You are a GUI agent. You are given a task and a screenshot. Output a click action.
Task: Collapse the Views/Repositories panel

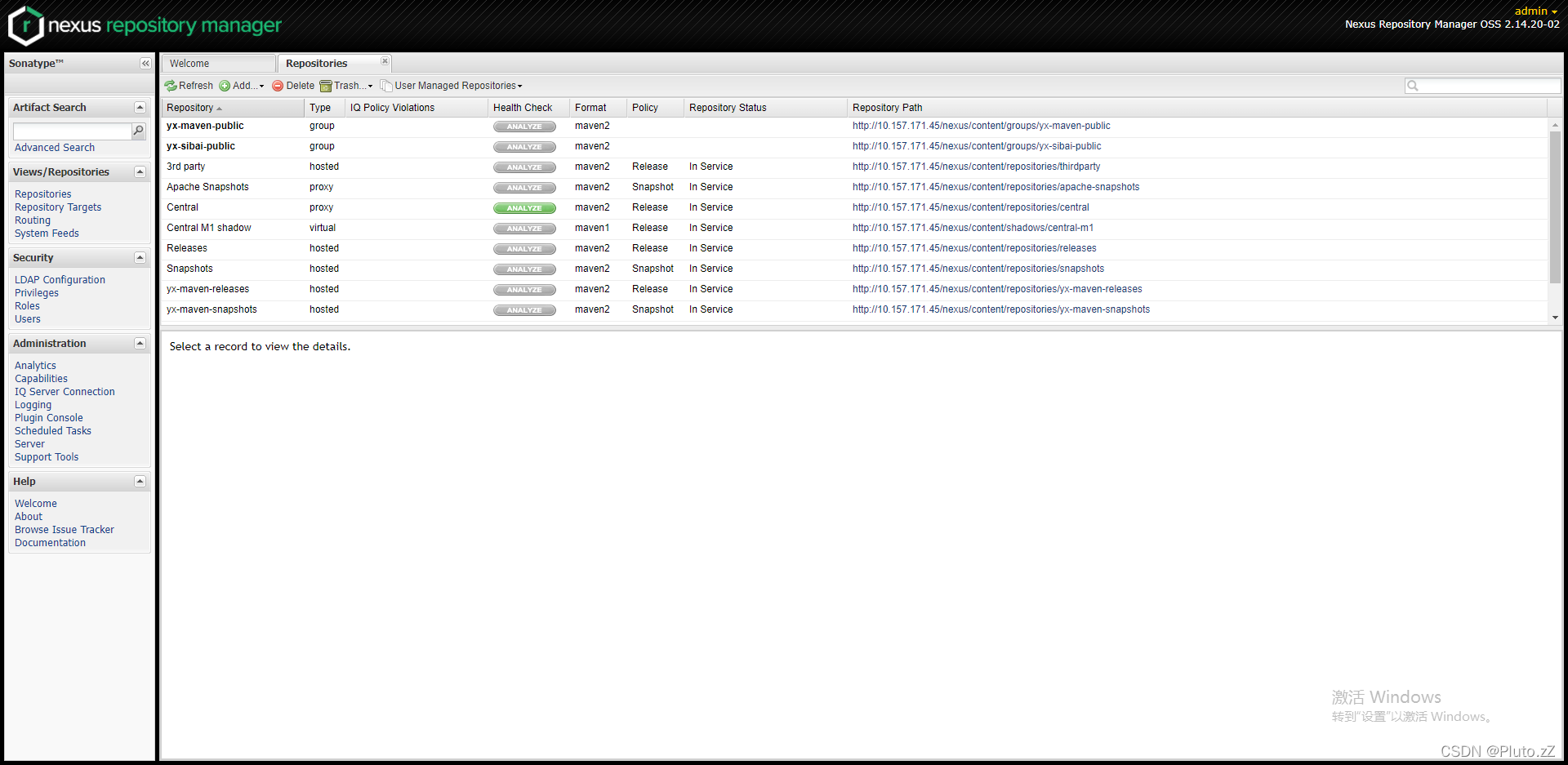pyautogui.click(x=140, y=172)
